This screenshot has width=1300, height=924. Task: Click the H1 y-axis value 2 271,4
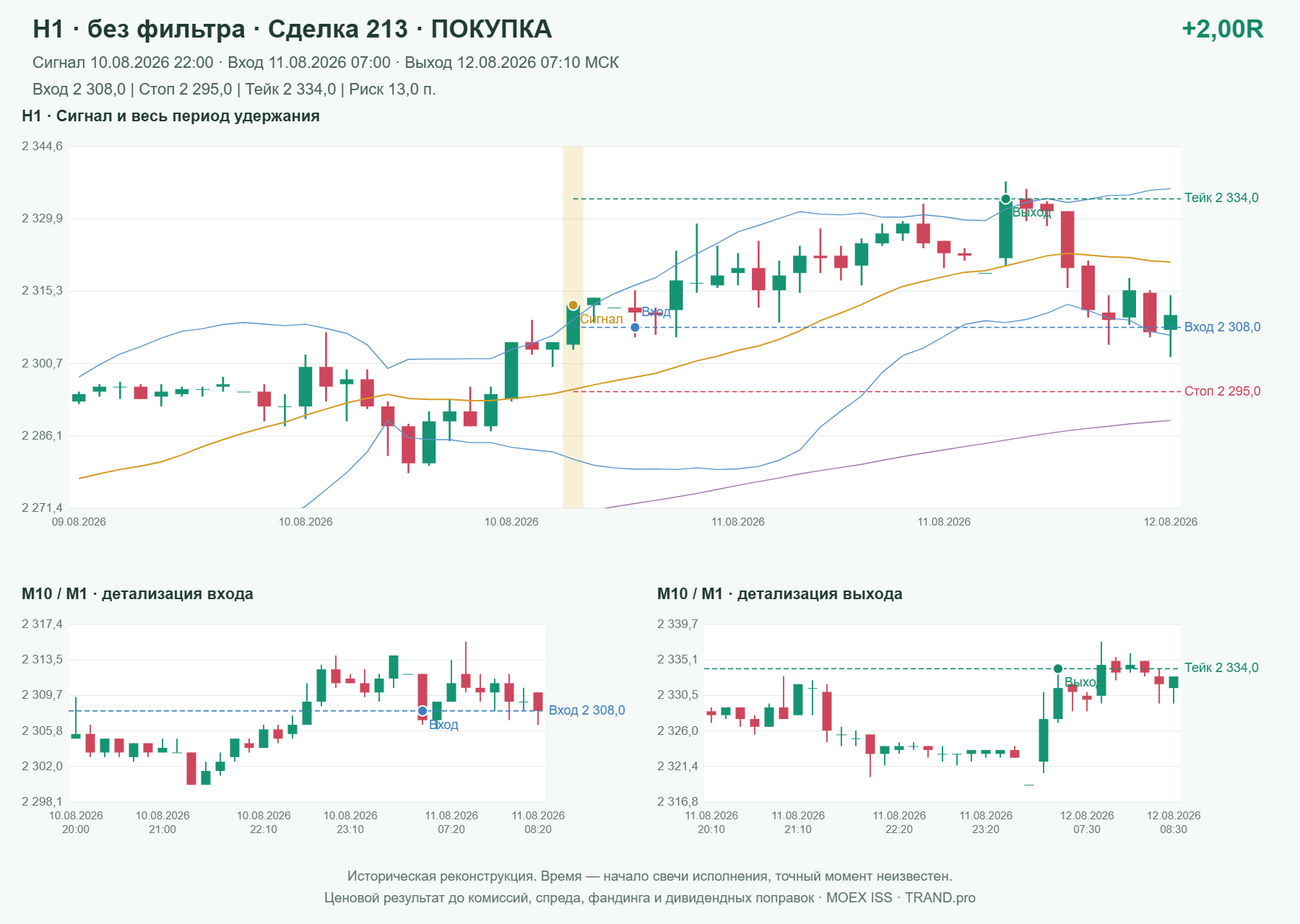pos(42,507)
